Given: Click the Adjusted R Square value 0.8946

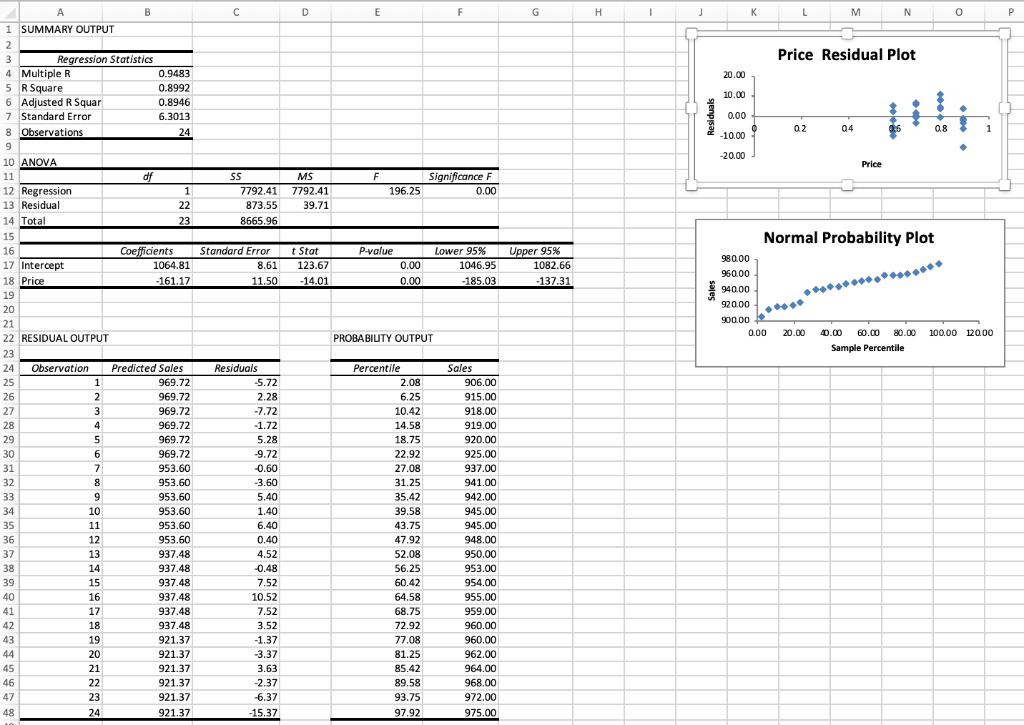Looking at the screenshot, I should [x=147, y=102].
